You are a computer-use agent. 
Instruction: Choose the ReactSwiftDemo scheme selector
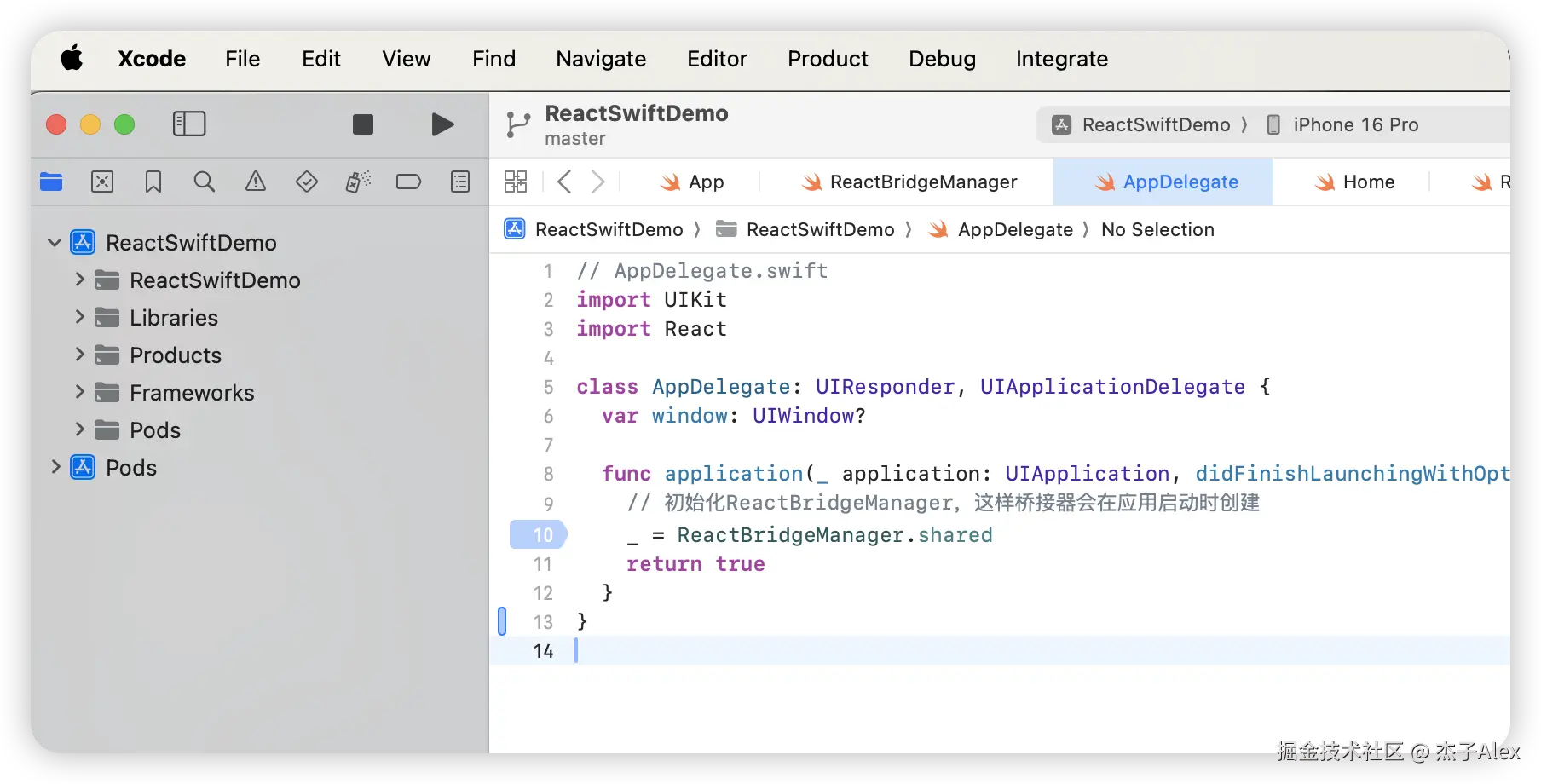[1142, 125]
